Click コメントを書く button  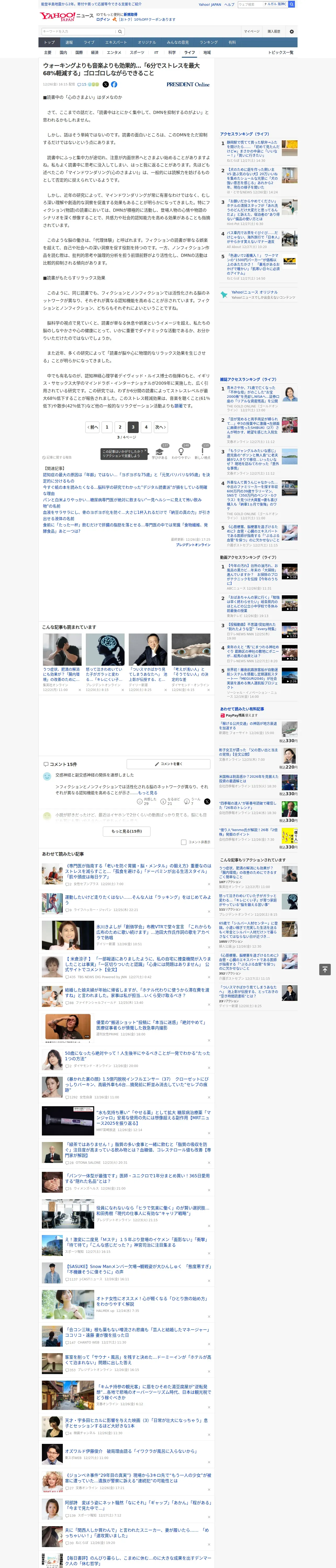pos(169,764)
